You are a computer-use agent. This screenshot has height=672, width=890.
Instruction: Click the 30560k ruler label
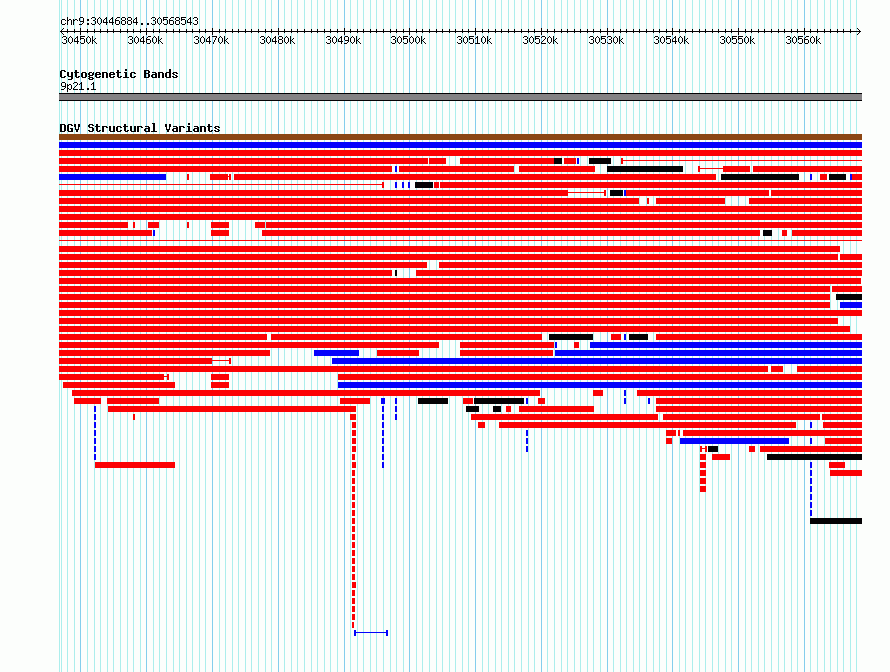click(x=803, y=40)
